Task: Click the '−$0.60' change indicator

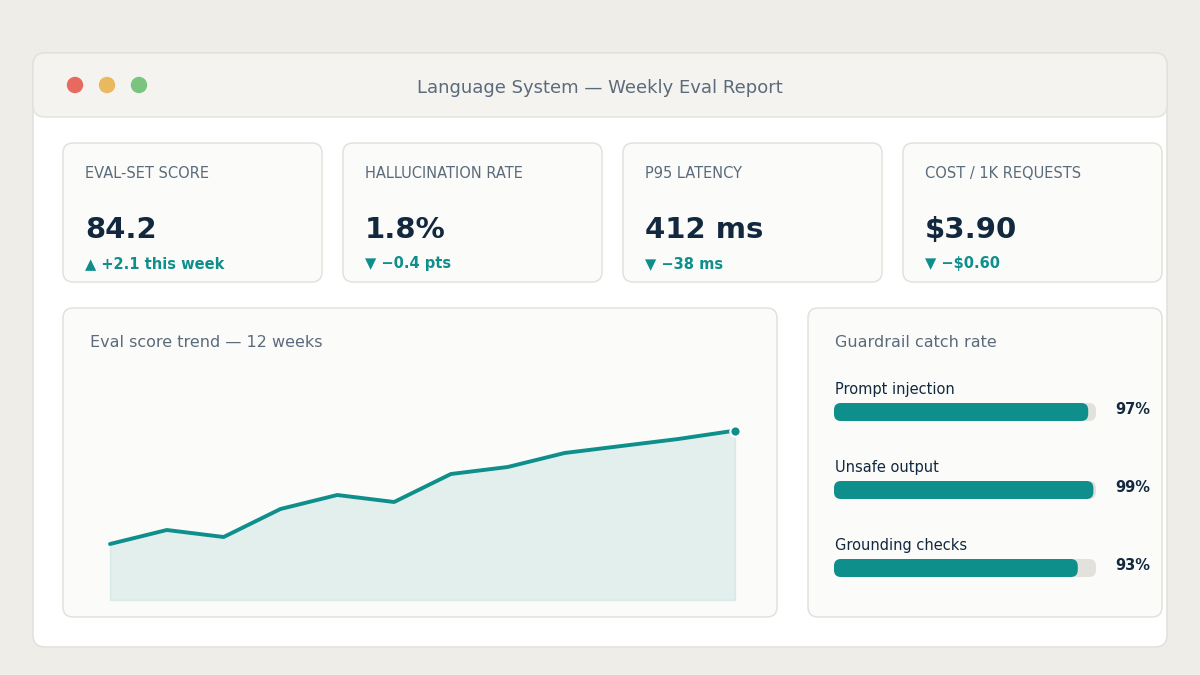Action: (x=962, y=263)
